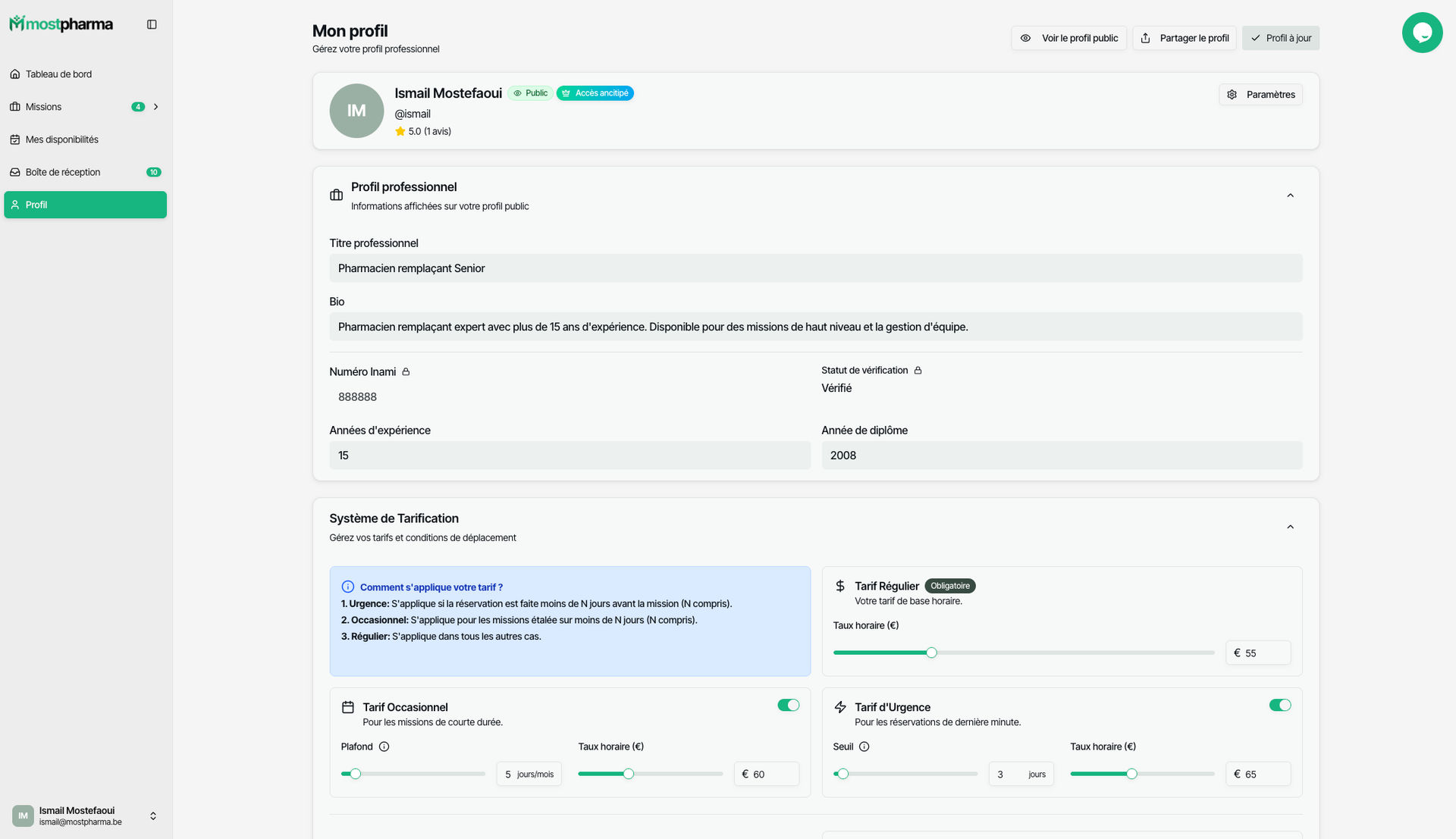The width and height of the screenshot is (1456, 839).
Task: Click the mostpharma logo
Action: (x=61, y=24)
